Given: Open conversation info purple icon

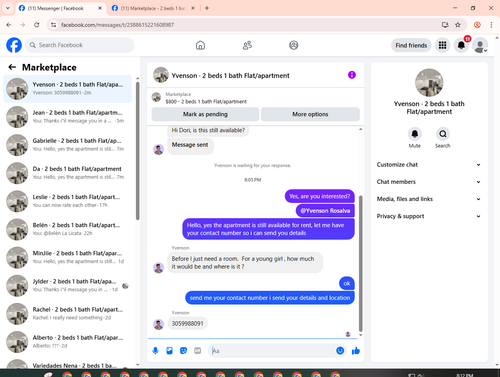Looking at the screenshot, I should (x=352, y=75).
